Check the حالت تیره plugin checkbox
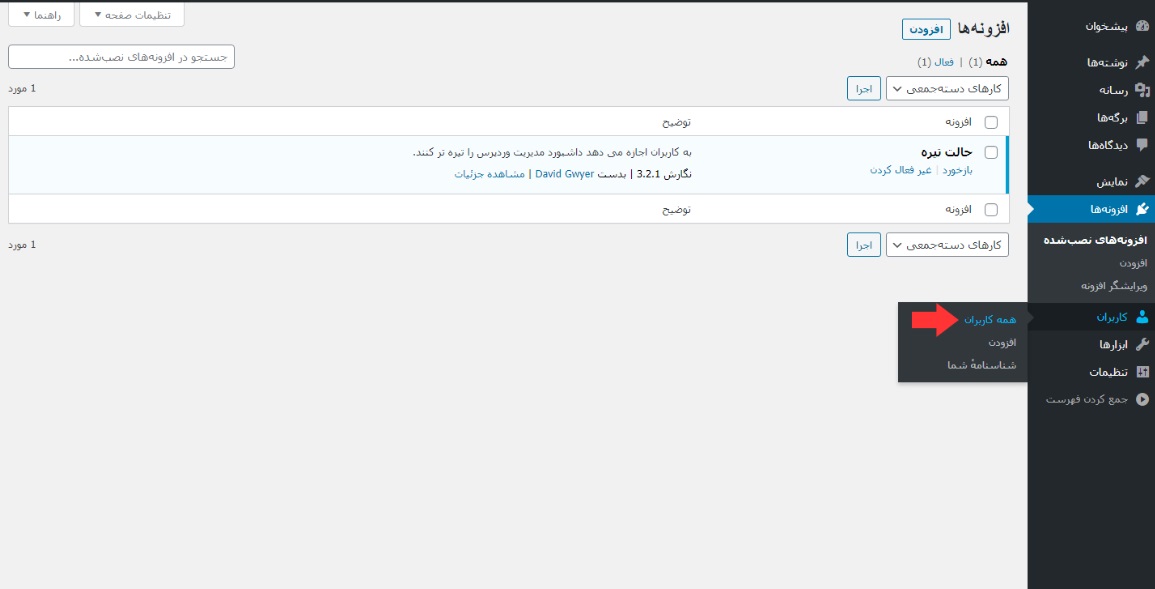 pyautogui.click(x=991, y=153)
